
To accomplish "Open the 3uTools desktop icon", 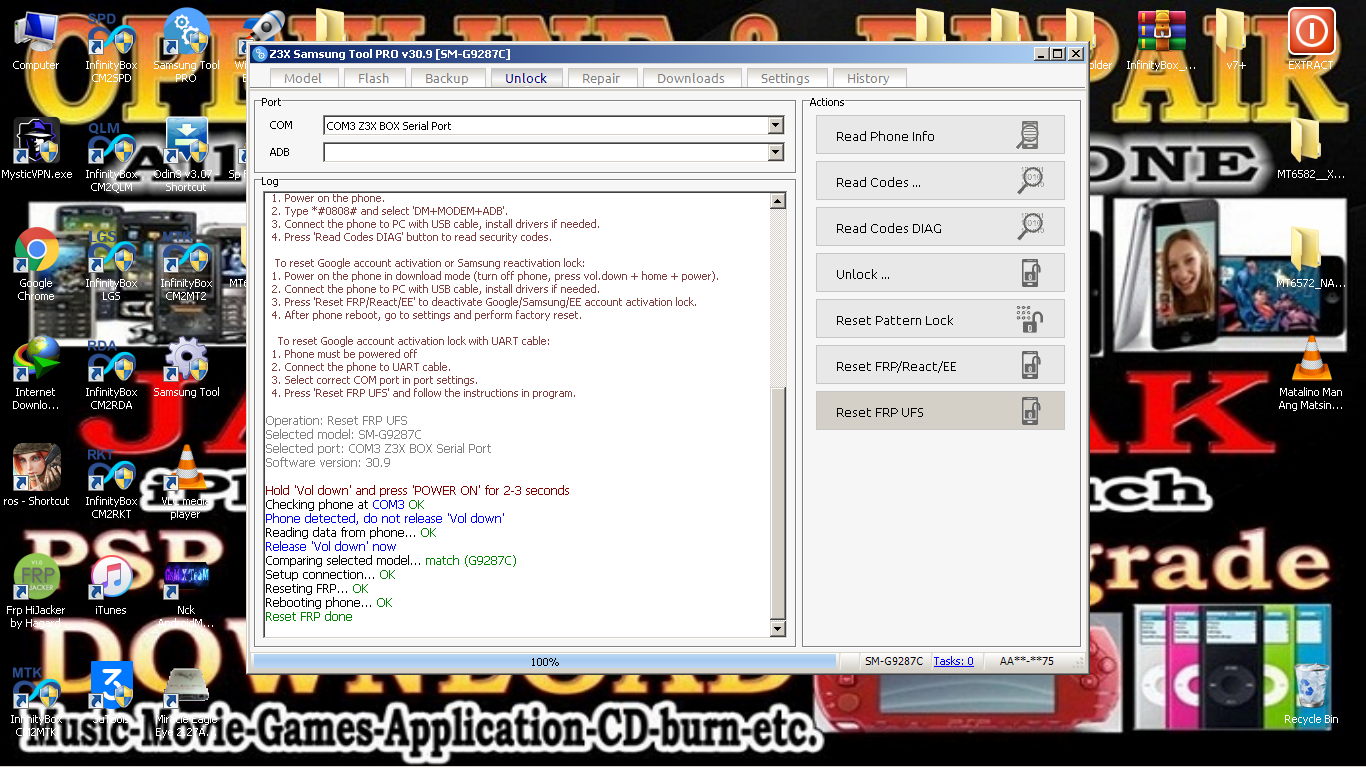I will (x=111, y=693).
